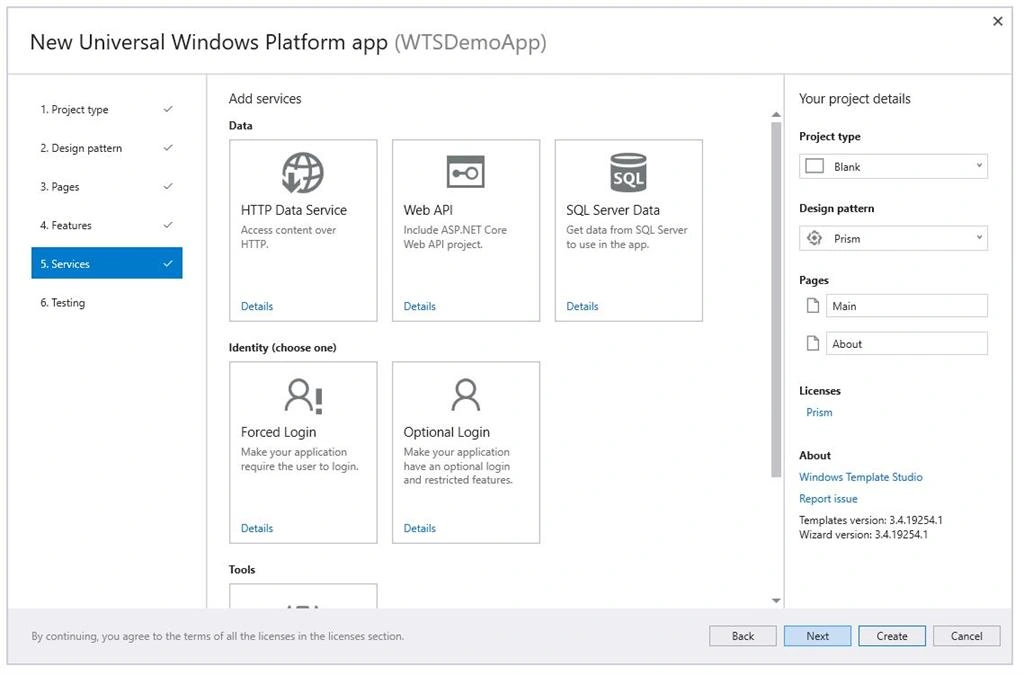Go to step 4. Features
The height and width of the screenshot is (675, 1024).
(x=107, y=225)
